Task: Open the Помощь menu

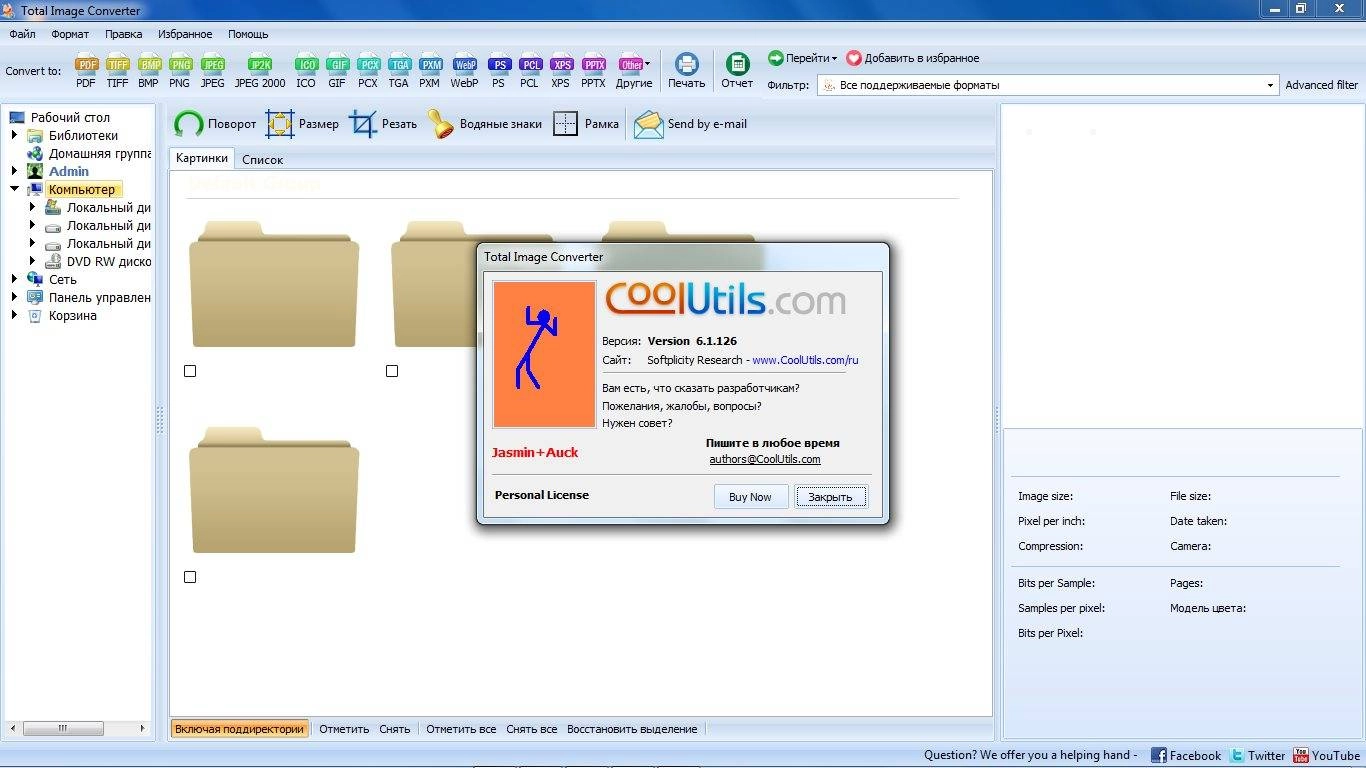Action: (248, 34)
